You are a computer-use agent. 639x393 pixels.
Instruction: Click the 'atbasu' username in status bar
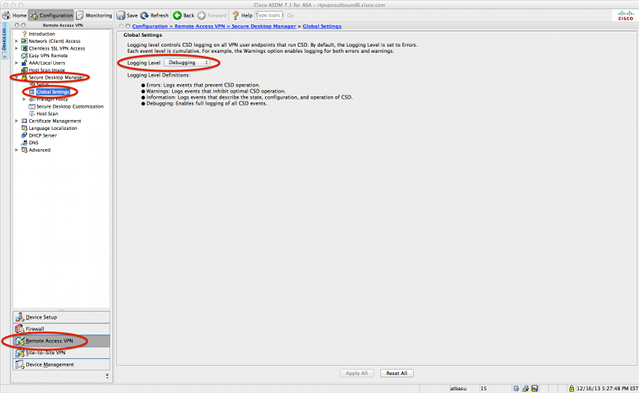click(458, 389)
